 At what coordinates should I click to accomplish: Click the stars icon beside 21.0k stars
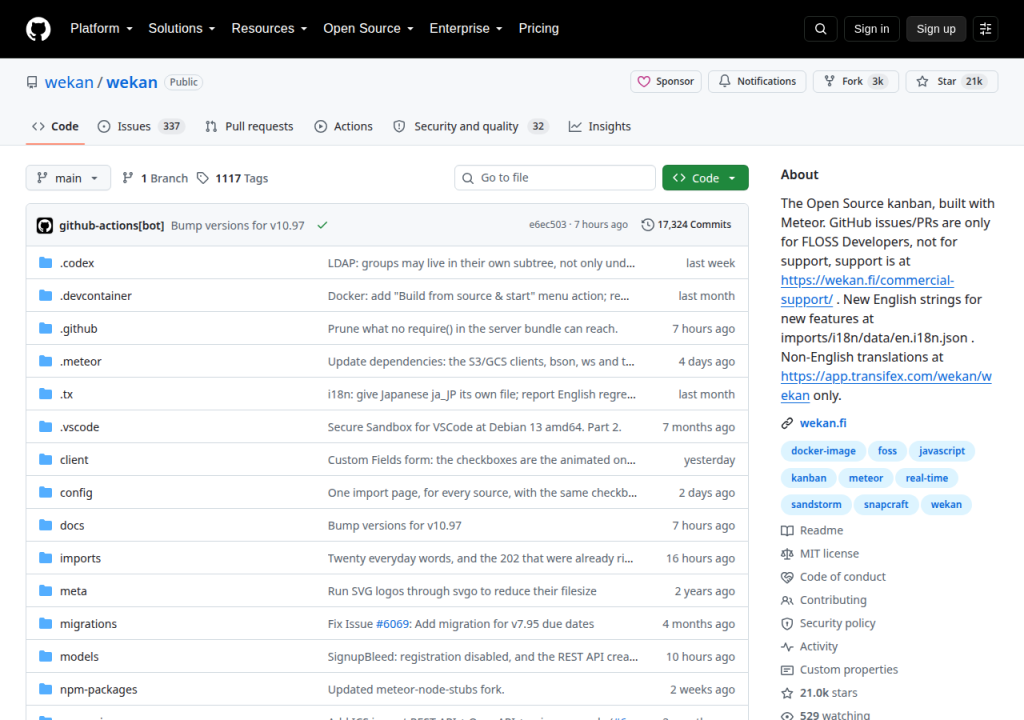[787, 693]
